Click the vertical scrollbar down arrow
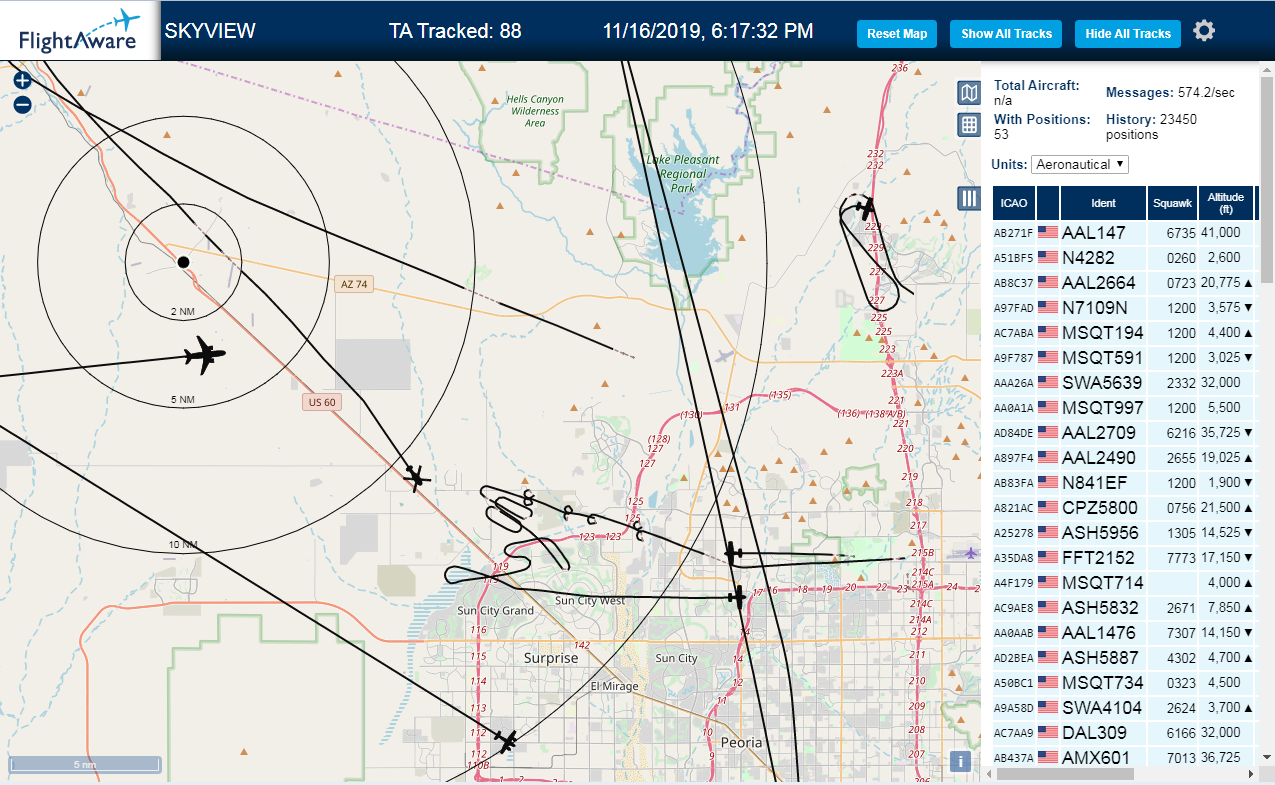Image resolution: width=1275 pixels, height=785 pixels. coord(1266,757)
